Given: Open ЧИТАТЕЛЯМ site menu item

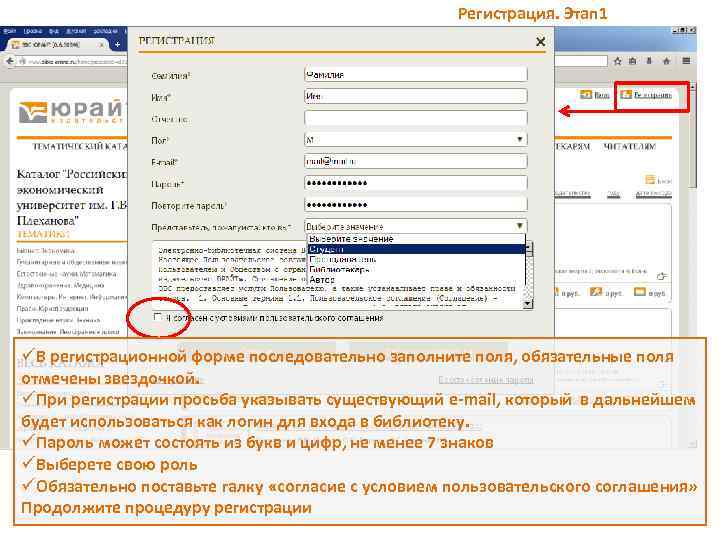Looking at the screenshot, I should tap(629, 146).
